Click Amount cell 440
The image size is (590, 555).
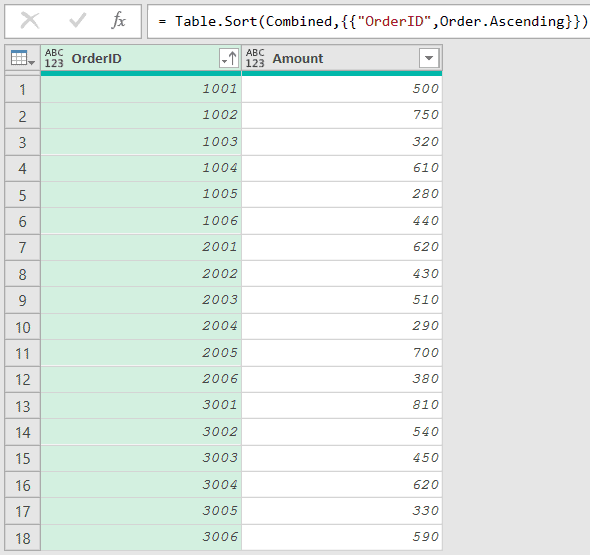(x=342, y=221)
